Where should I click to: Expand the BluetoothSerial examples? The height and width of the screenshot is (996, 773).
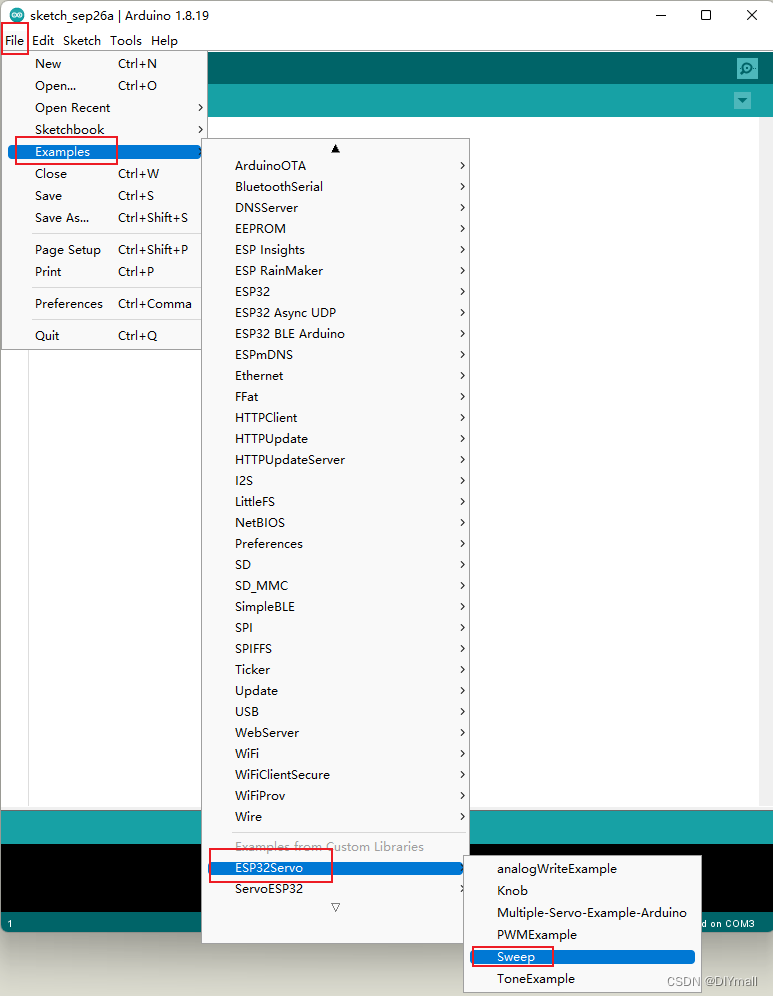click(336, 187)
